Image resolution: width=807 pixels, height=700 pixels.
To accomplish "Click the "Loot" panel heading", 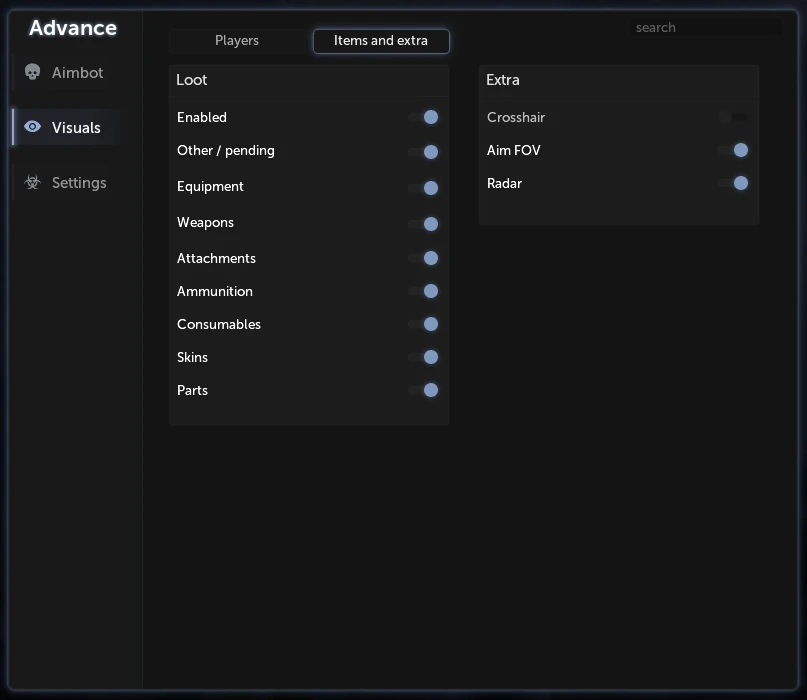I will (191, 80).
